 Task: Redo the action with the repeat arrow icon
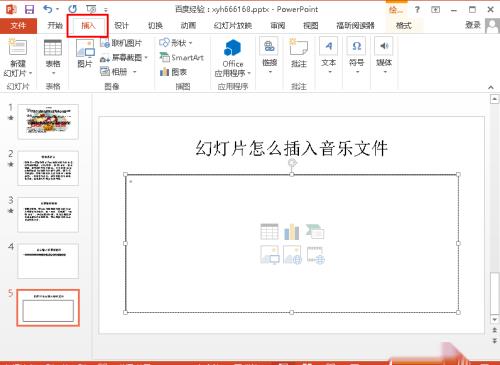(72, 9)
